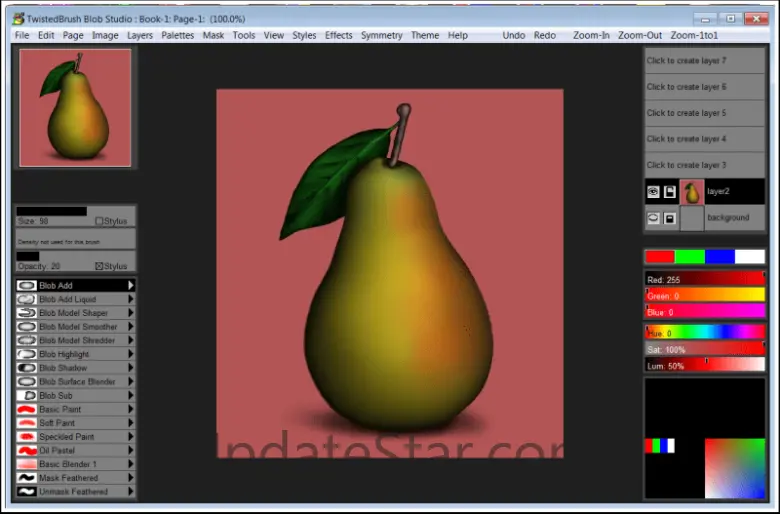Select the Oil Pastel brush icon

coord(27,450)
